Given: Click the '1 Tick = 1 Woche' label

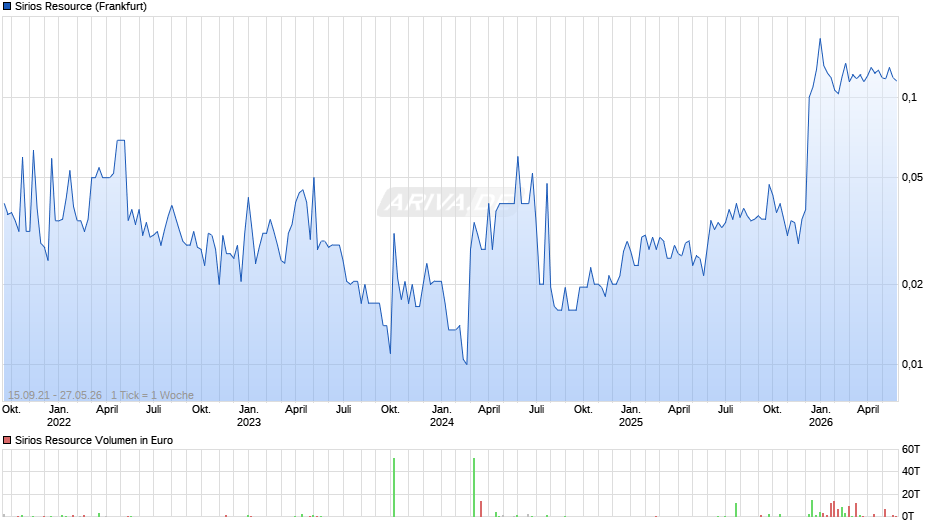Looking at the screenshot, I should 152,395.
